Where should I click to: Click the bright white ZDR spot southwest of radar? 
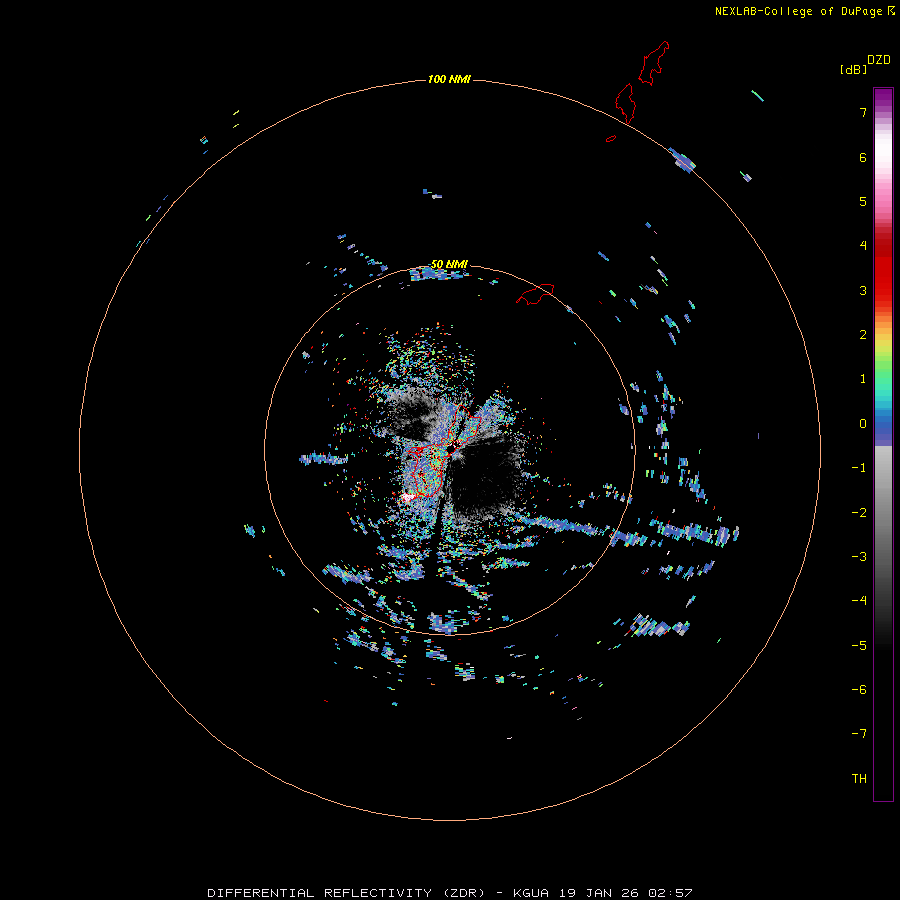point(408,497)
